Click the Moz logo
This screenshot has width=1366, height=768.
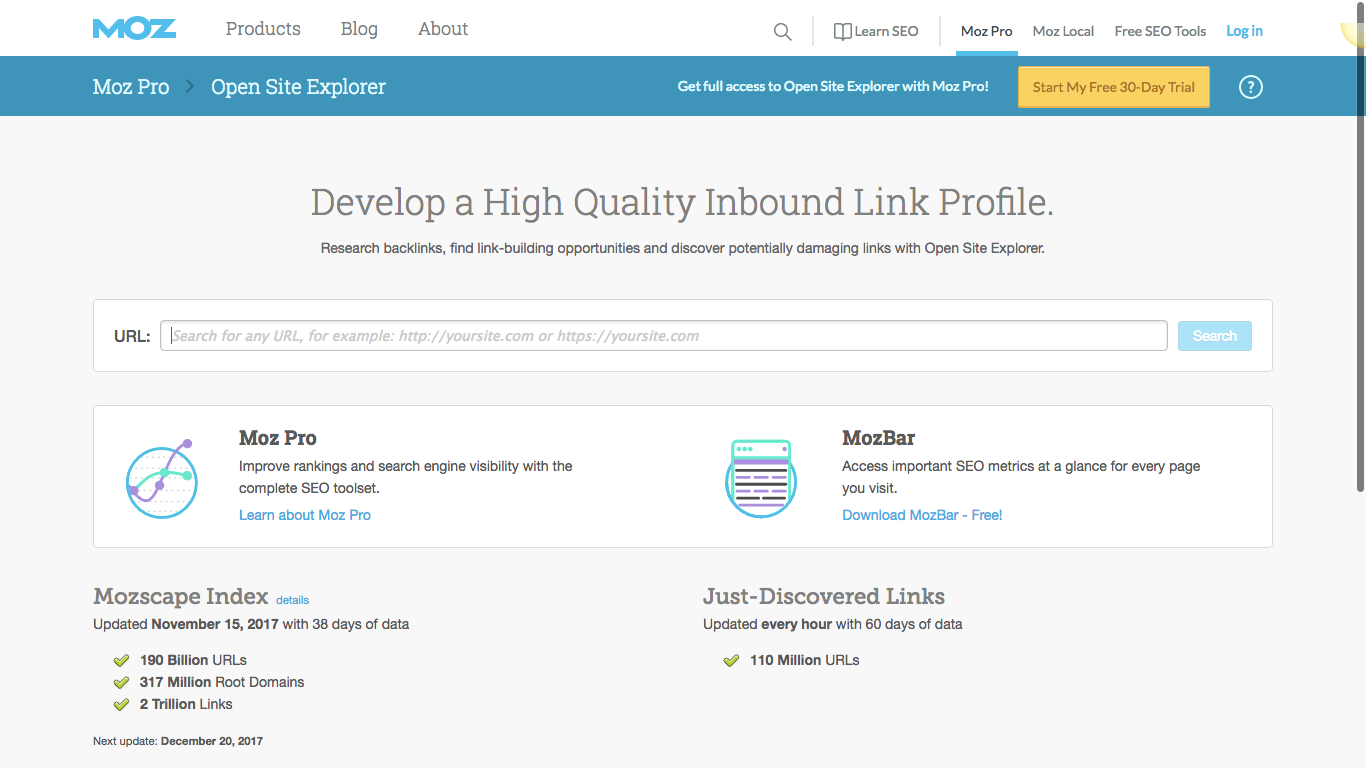click(134, 29)
